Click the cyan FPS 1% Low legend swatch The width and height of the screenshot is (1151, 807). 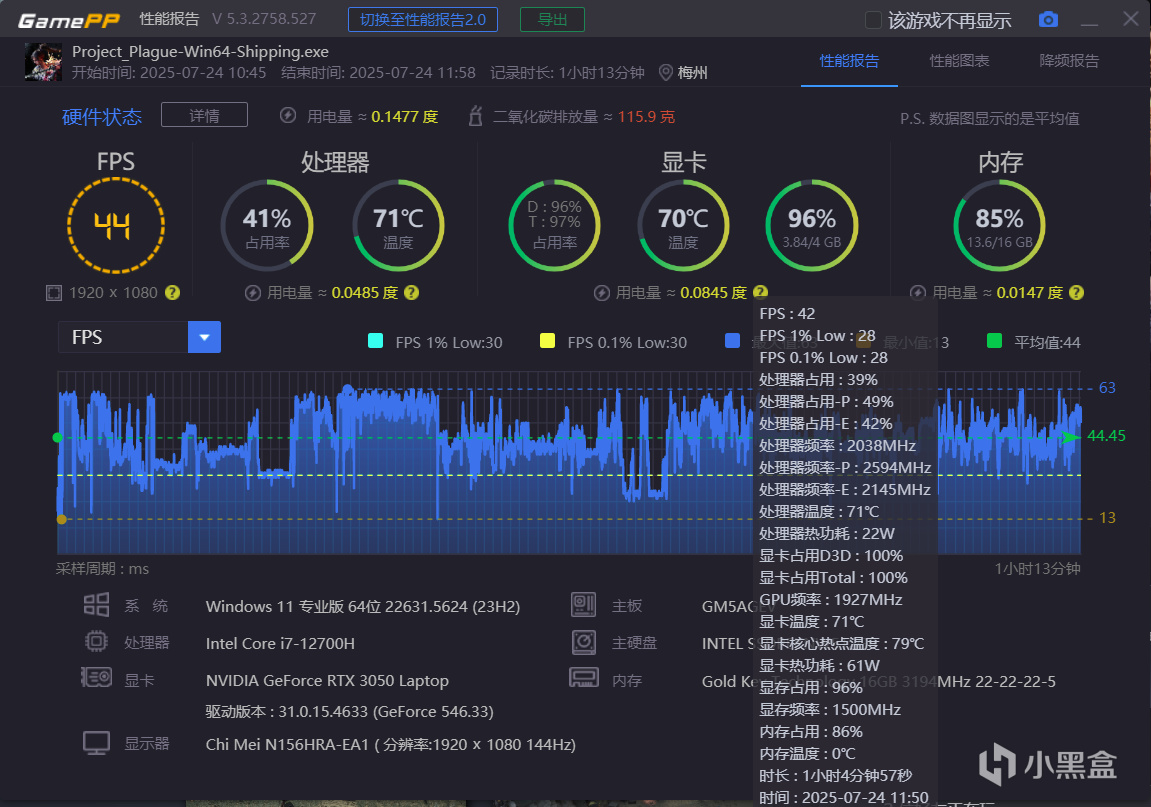375,341
